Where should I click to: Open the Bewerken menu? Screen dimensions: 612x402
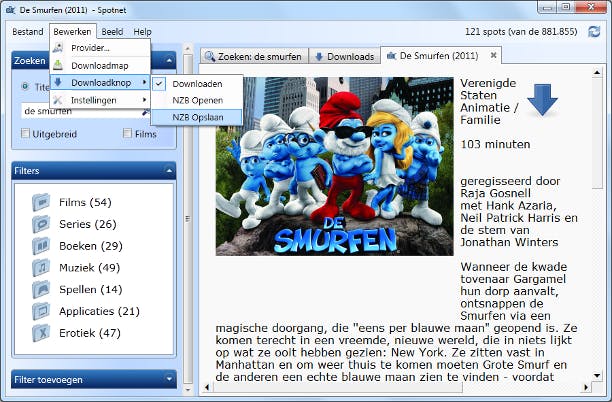73,32
